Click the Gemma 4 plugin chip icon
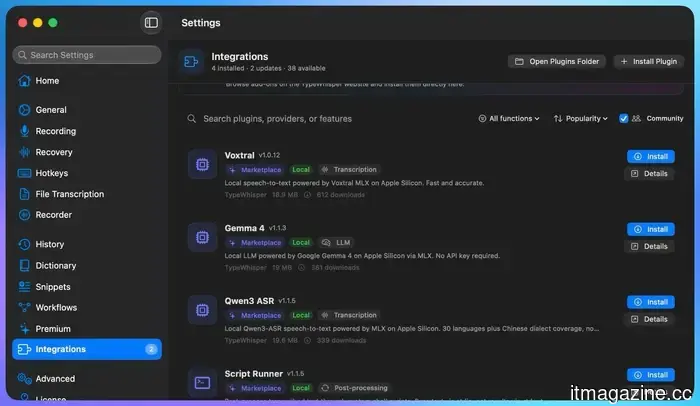 pyautogui.click(x=202, y=237)
